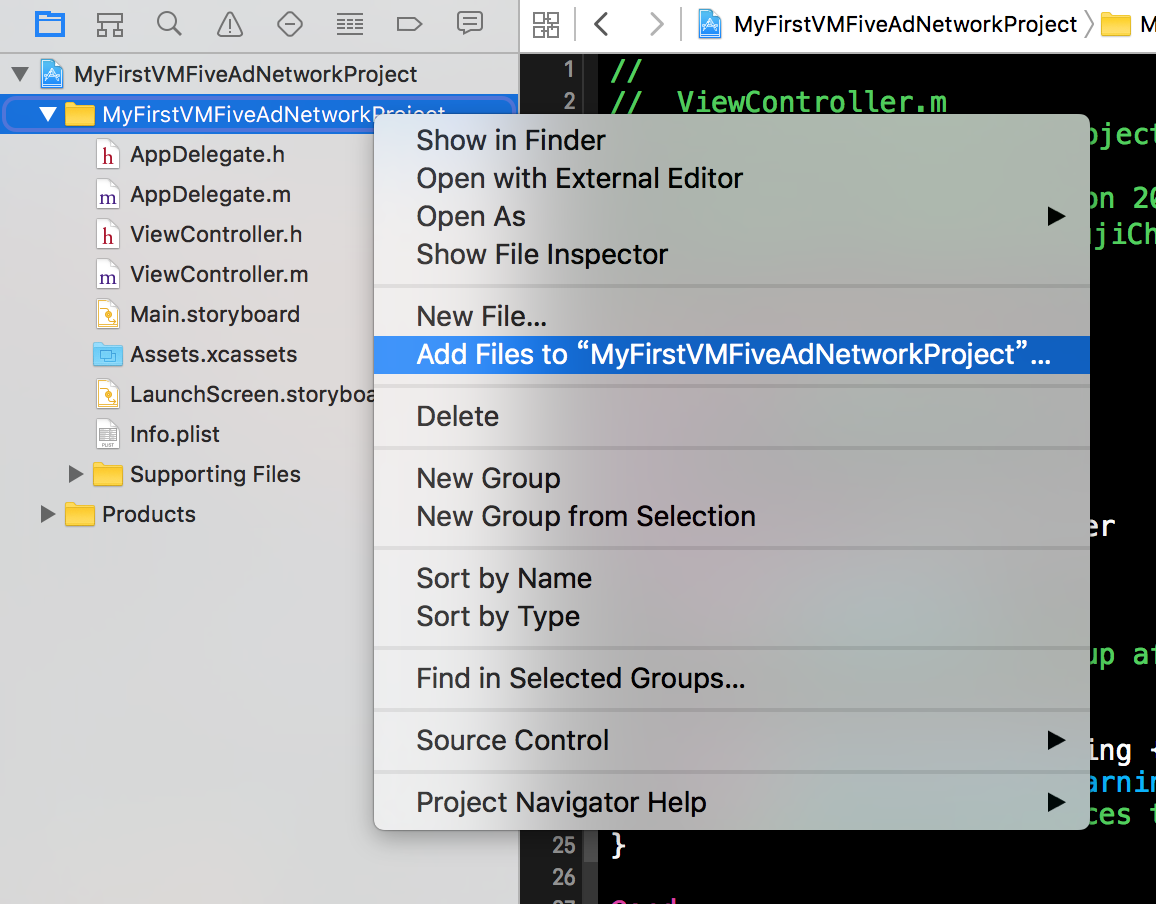Click the root project blueprint icon in navigator
Image resolution: width=1156 pixels, height=904 pixels.
[52, 74]
